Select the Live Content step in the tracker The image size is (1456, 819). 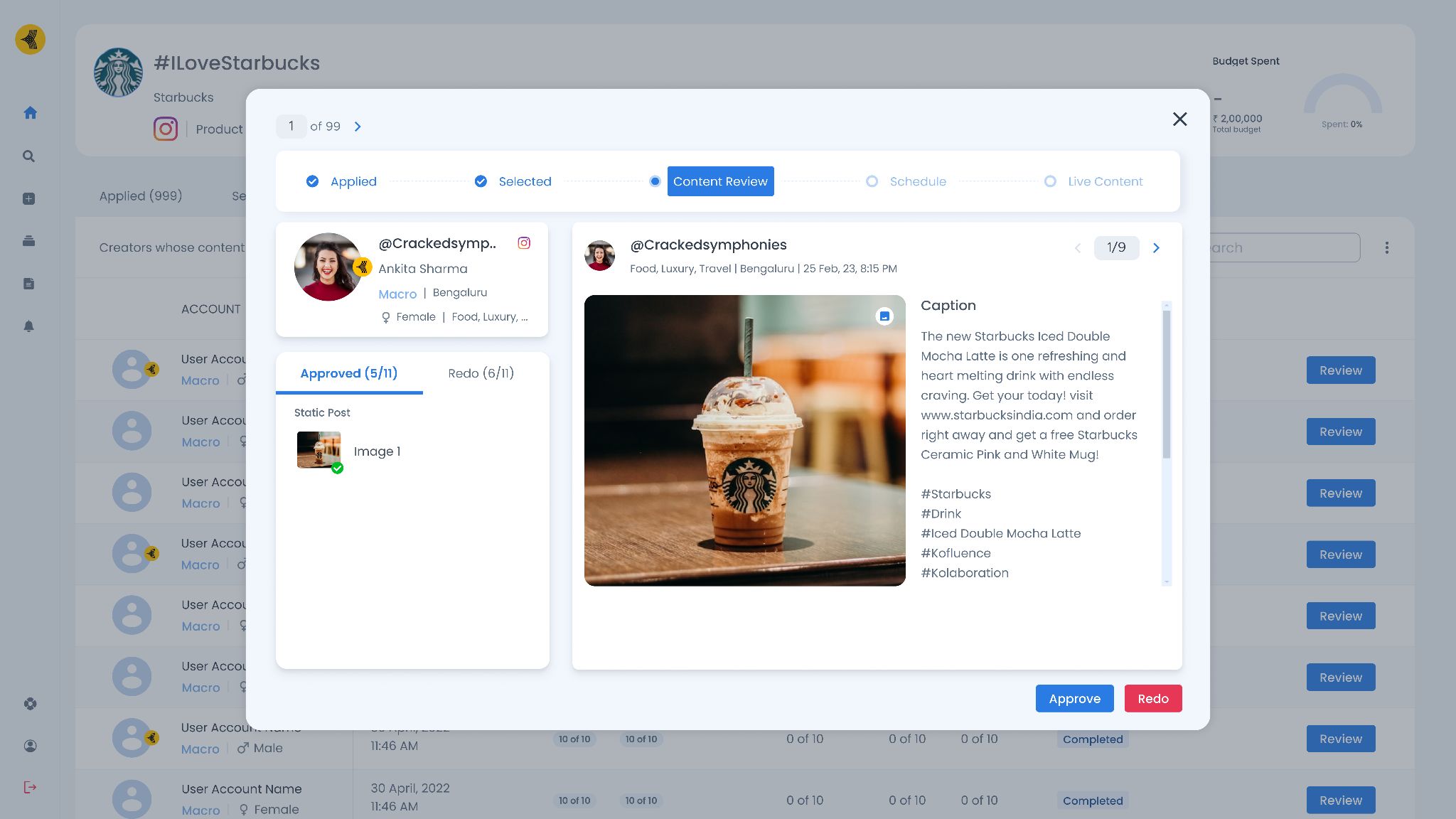1093,181
